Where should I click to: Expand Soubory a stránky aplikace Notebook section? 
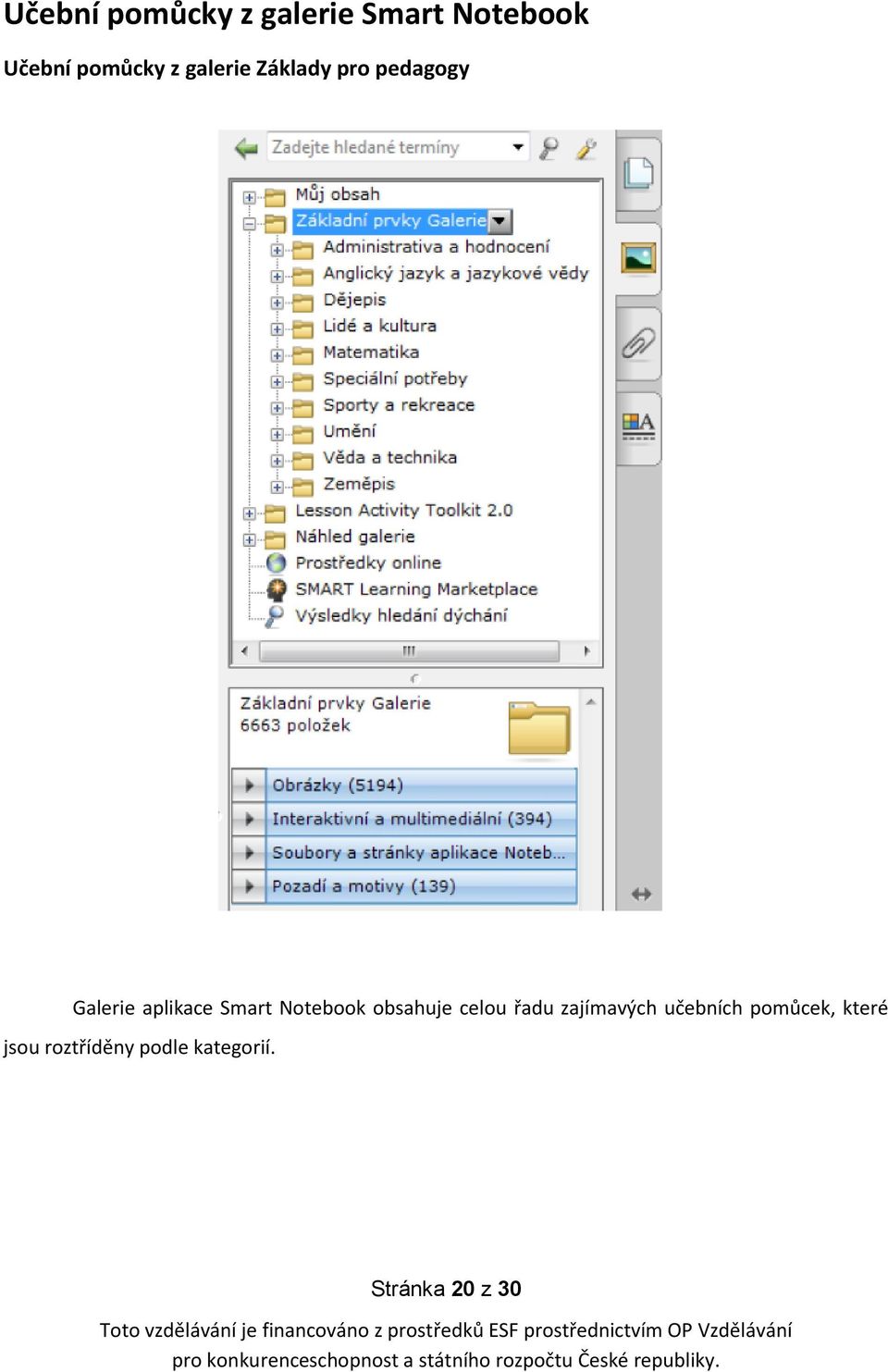pos(404,852)
